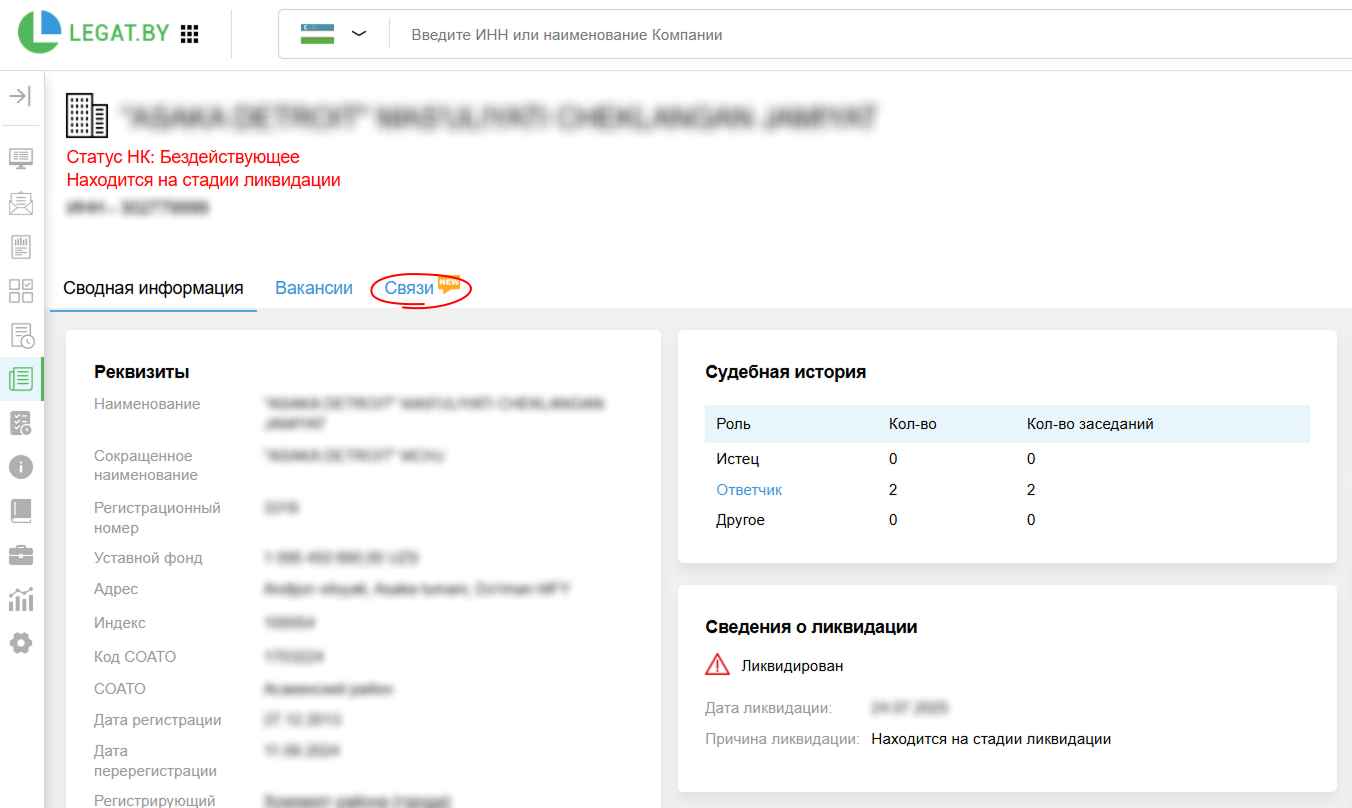1352x808 pixels.
Task: Open the mail envelope icon in the sidebar
Action: tap(21, 203)
